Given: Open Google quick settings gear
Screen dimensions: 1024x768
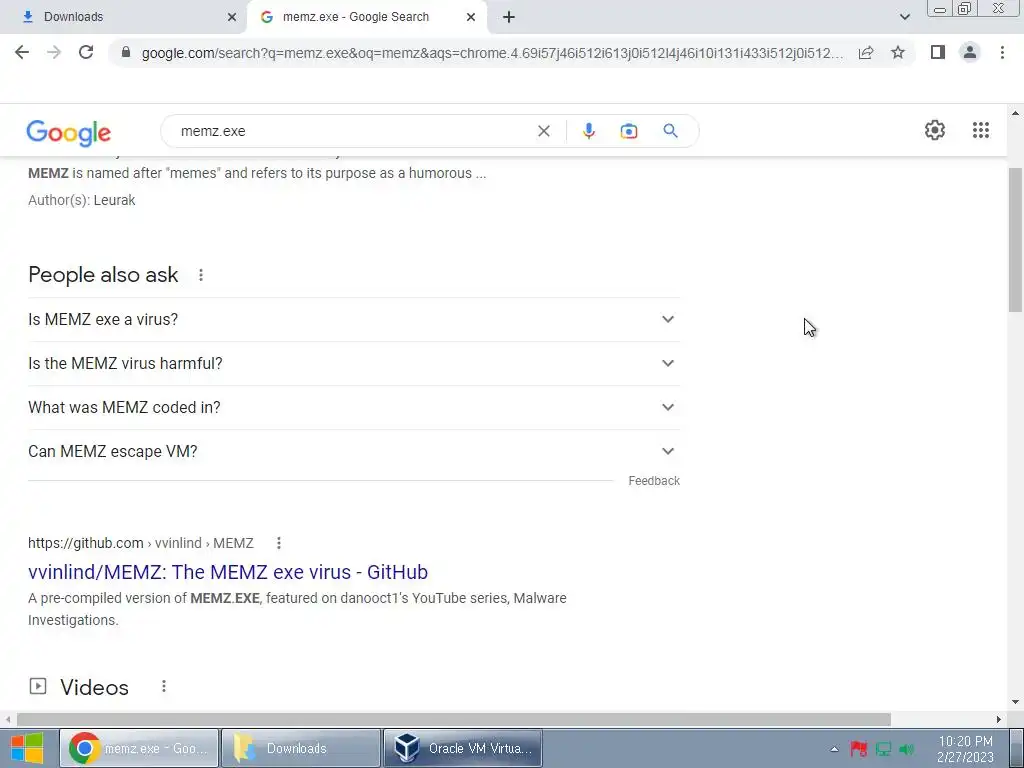Looking at the screenshot, I should [935, 130].
